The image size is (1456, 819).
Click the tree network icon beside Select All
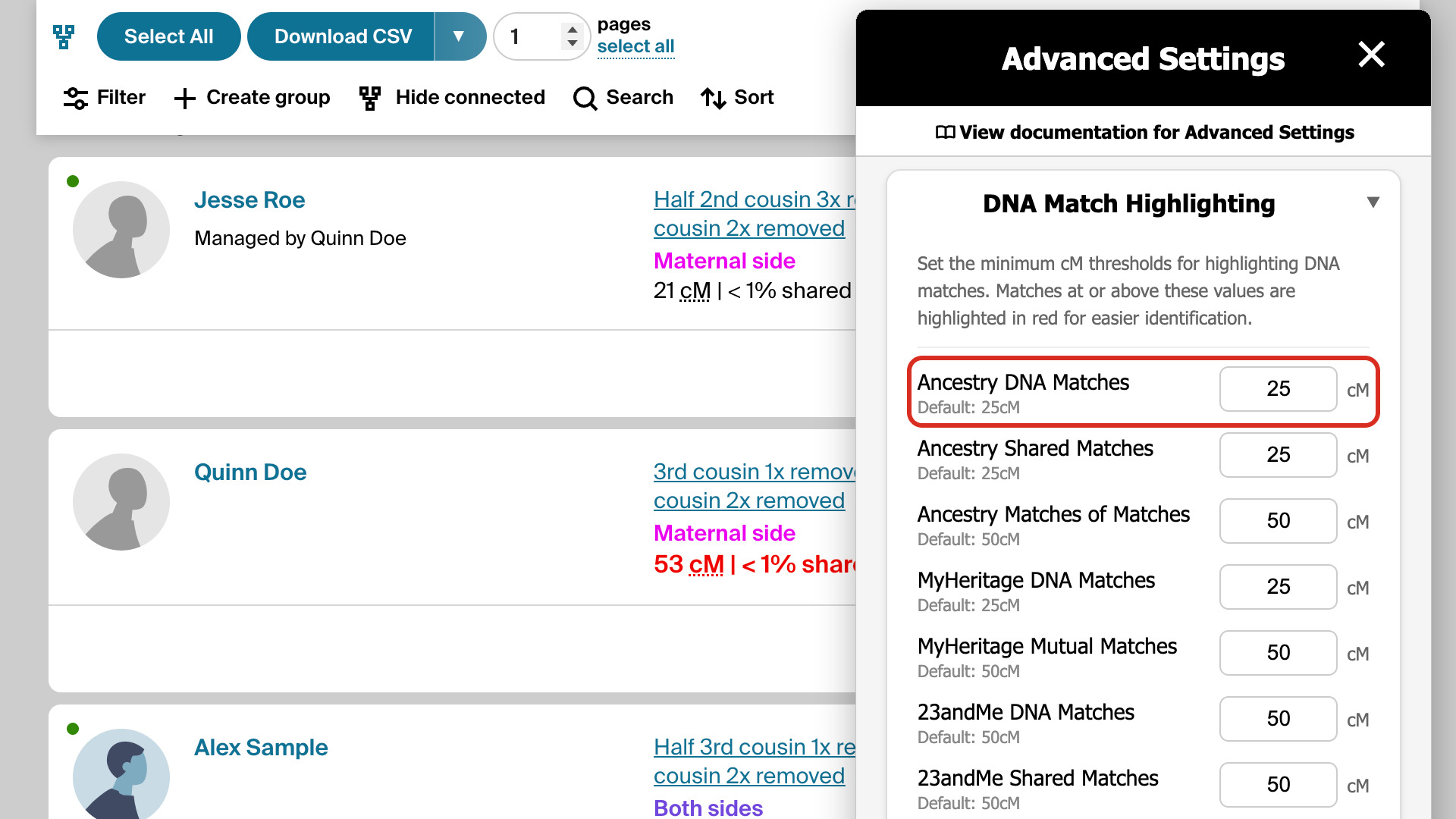(64, 36)
